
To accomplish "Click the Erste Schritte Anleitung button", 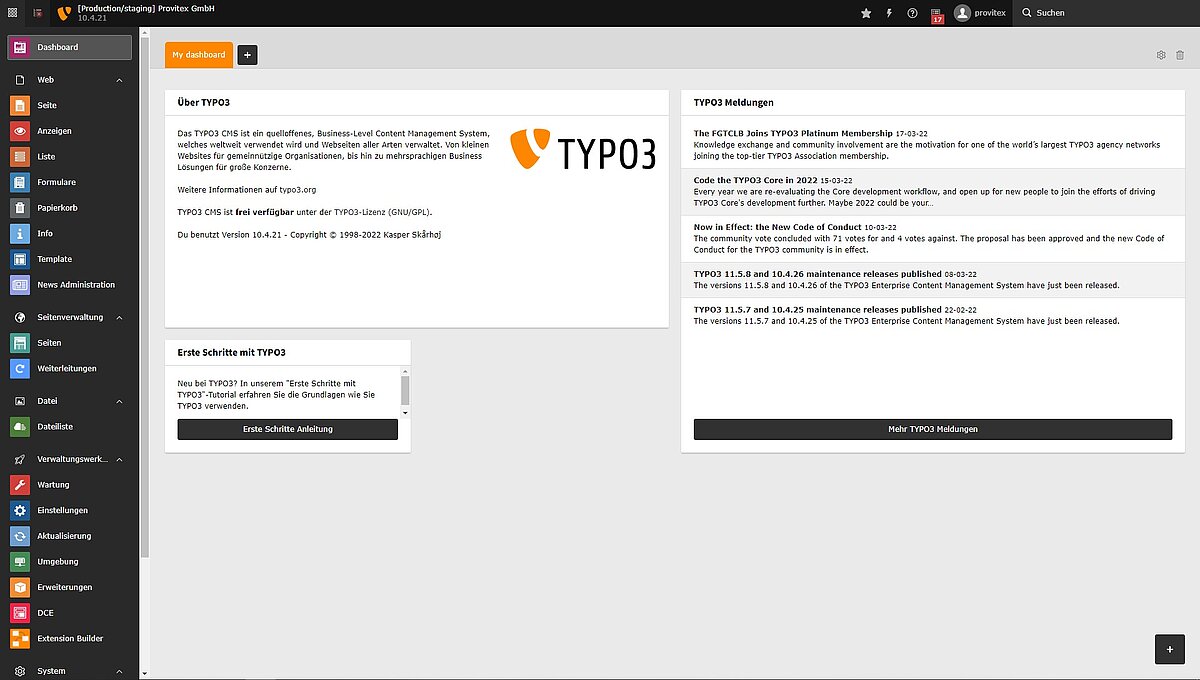I will (x=288, y=429).
